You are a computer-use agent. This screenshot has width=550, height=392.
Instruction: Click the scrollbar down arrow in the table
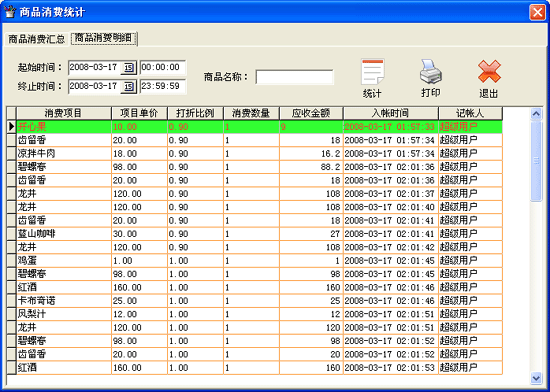point(536,378)
